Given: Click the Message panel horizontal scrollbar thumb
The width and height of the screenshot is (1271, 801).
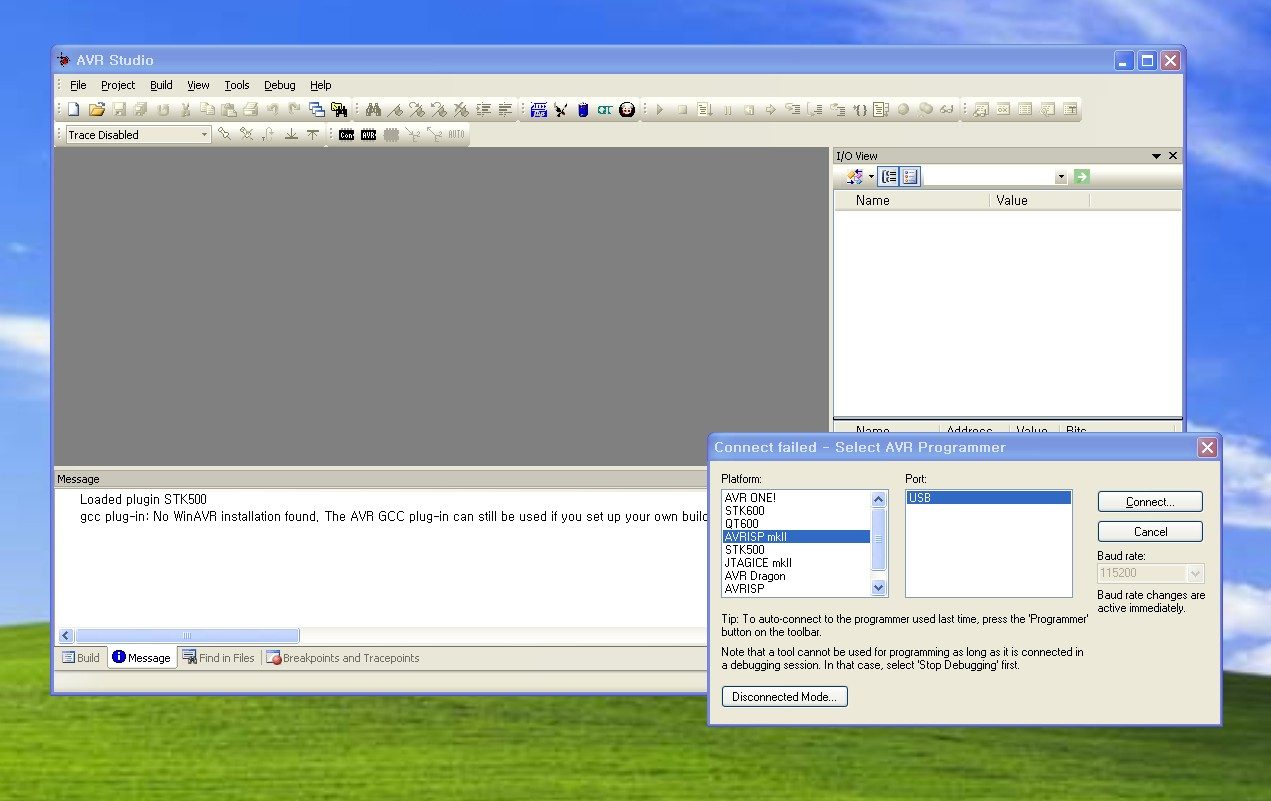Looking at the screenshot, I should (x=187, y=636).
